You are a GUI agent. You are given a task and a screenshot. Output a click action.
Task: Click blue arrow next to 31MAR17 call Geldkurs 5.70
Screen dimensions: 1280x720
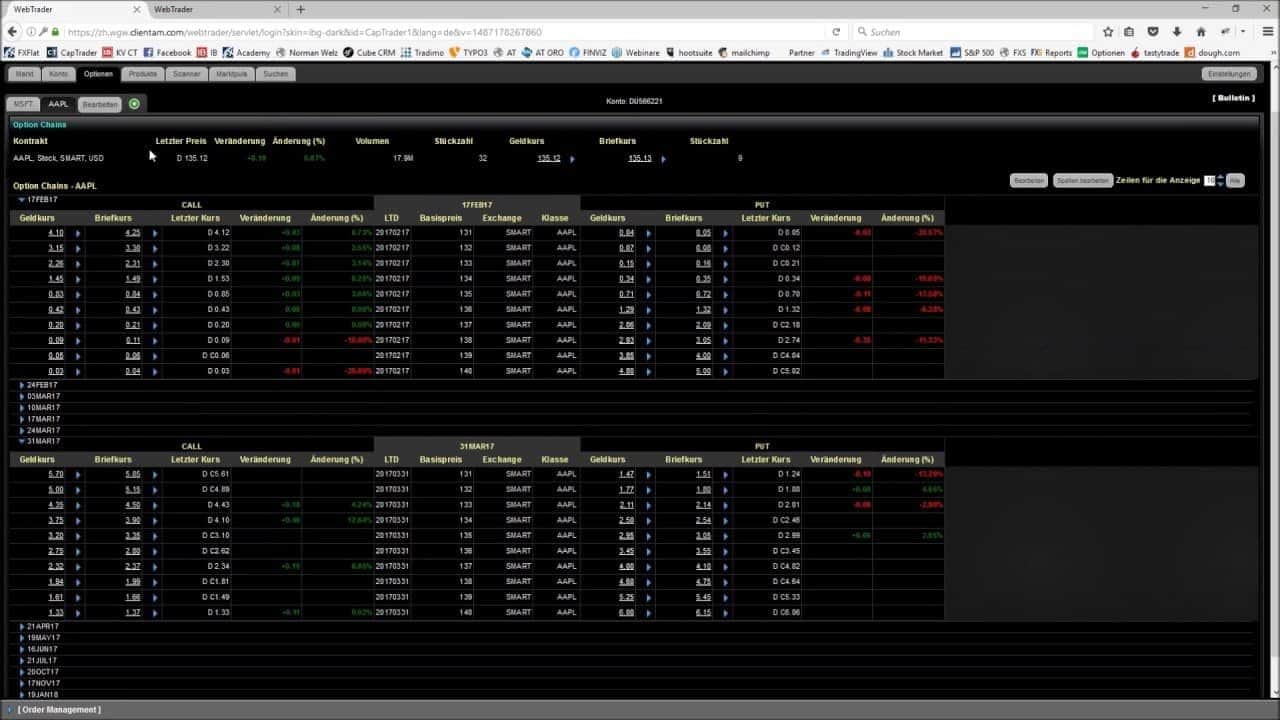[77, 475]
